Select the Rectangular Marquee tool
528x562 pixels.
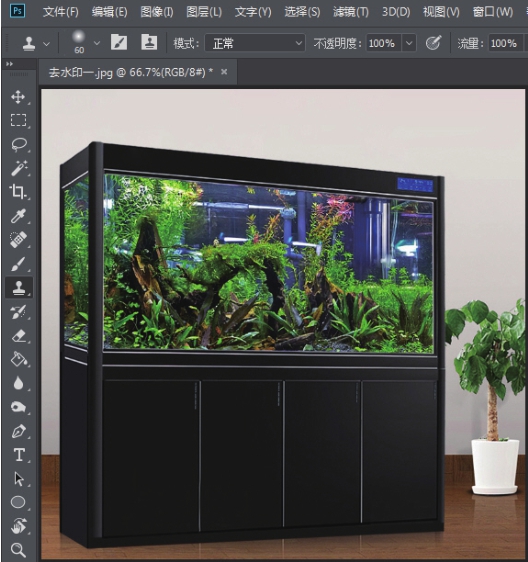[18, 120]
